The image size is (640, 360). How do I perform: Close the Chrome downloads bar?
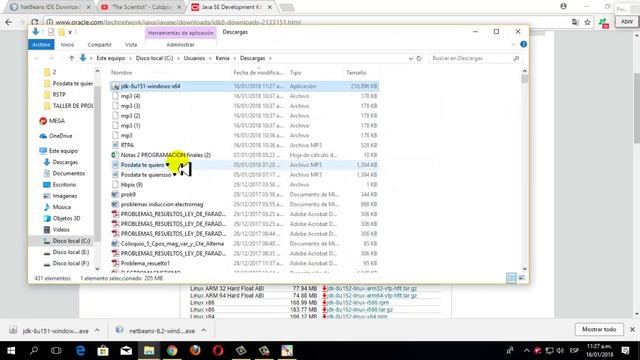coord(632,329)
